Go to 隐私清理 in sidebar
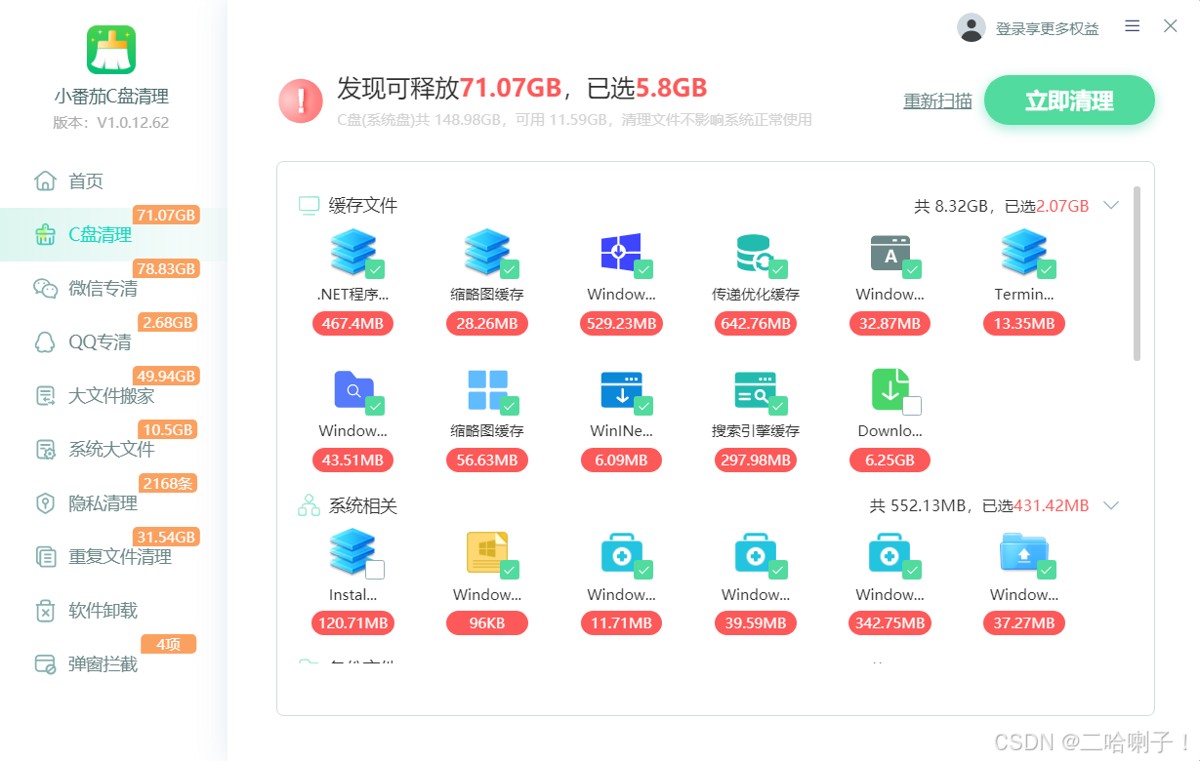 (x=102, y=503)
